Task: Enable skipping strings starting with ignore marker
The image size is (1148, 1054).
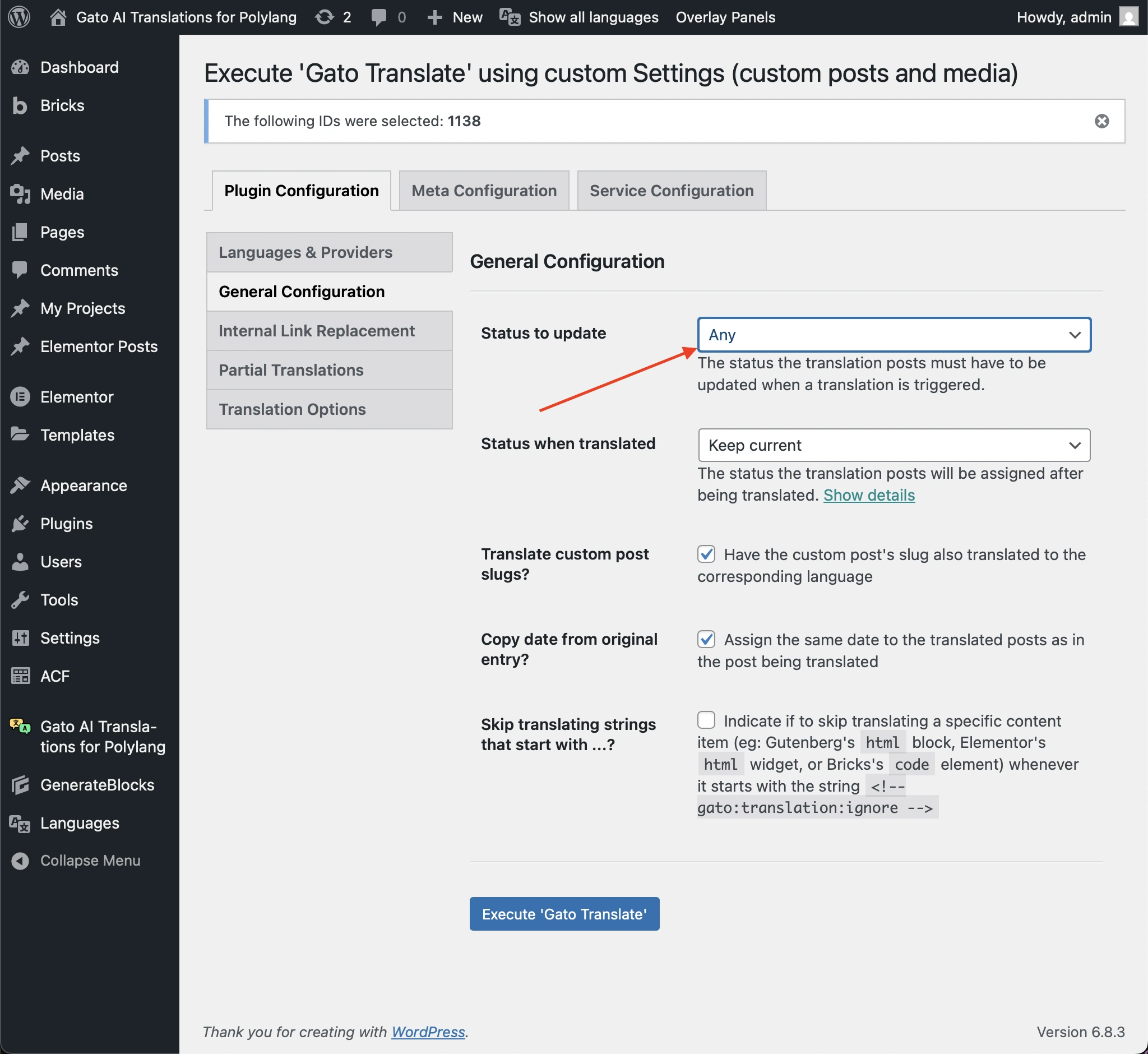Action: tap(706, 720)
